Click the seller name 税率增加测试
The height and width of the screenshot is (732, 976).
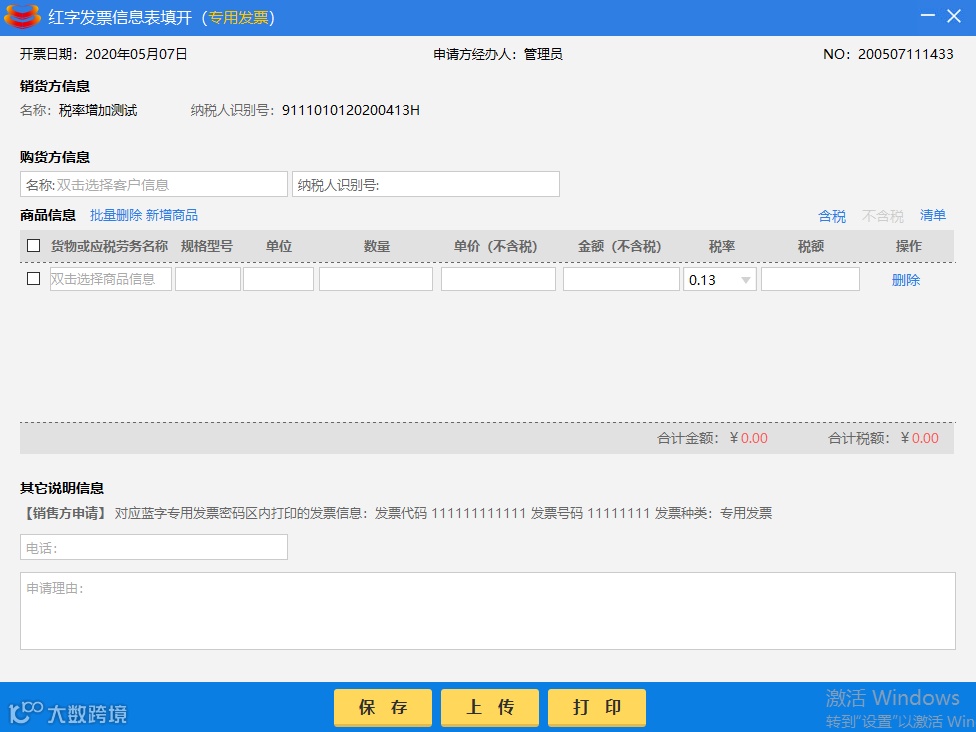tap(98, 110)
